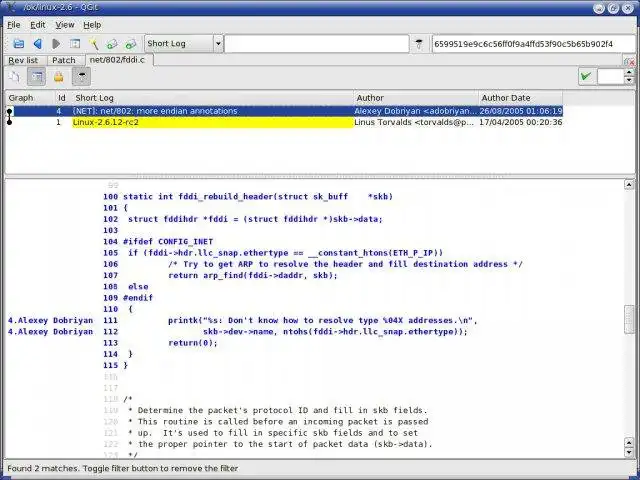The image size is (640, 480).
Task: Click the empty search filter input field
Action: pos(316,43)
